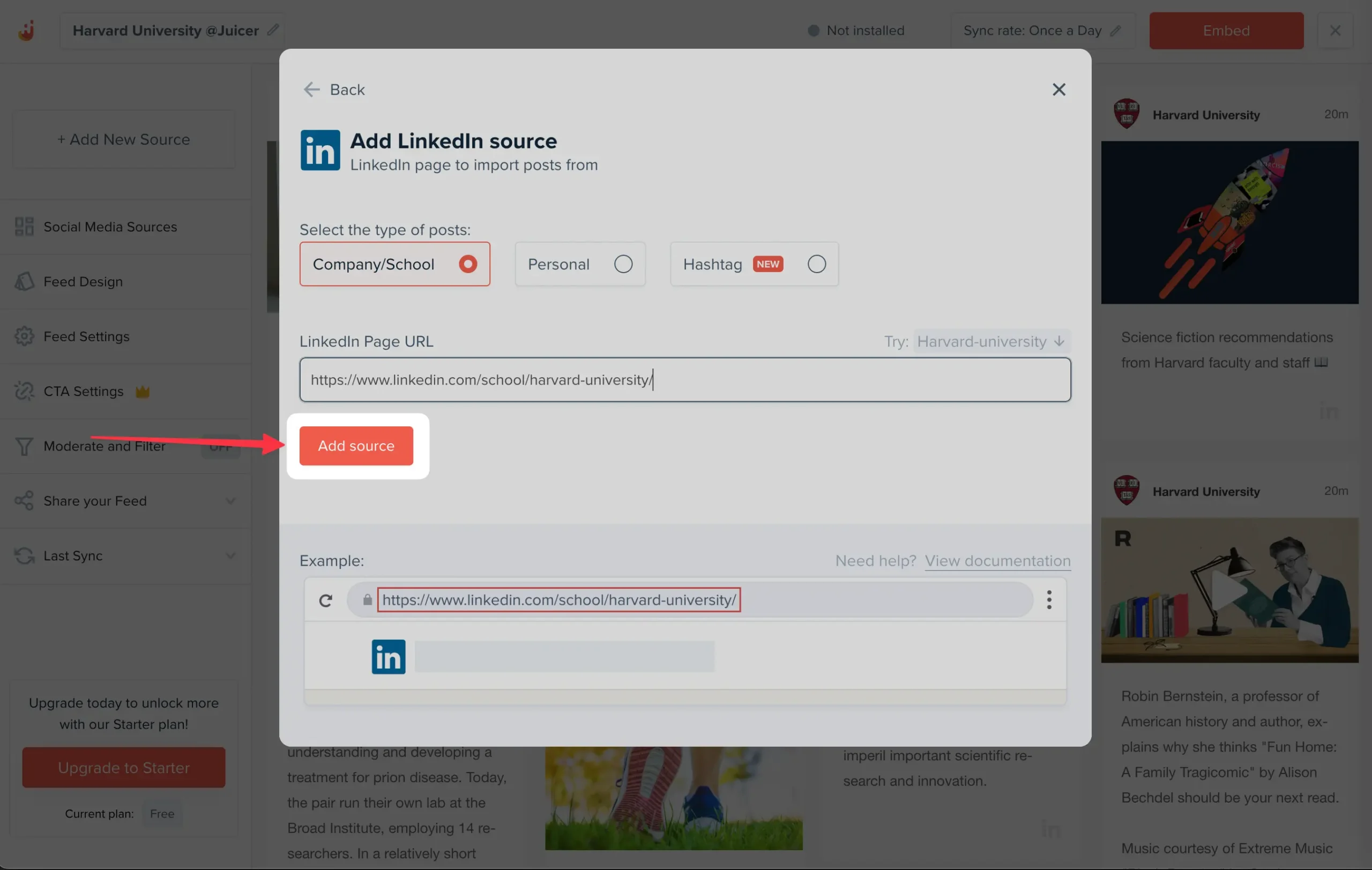1372x870 pixels.
Task: Open Moderate and Filter menu item
Action: [125, 446]
